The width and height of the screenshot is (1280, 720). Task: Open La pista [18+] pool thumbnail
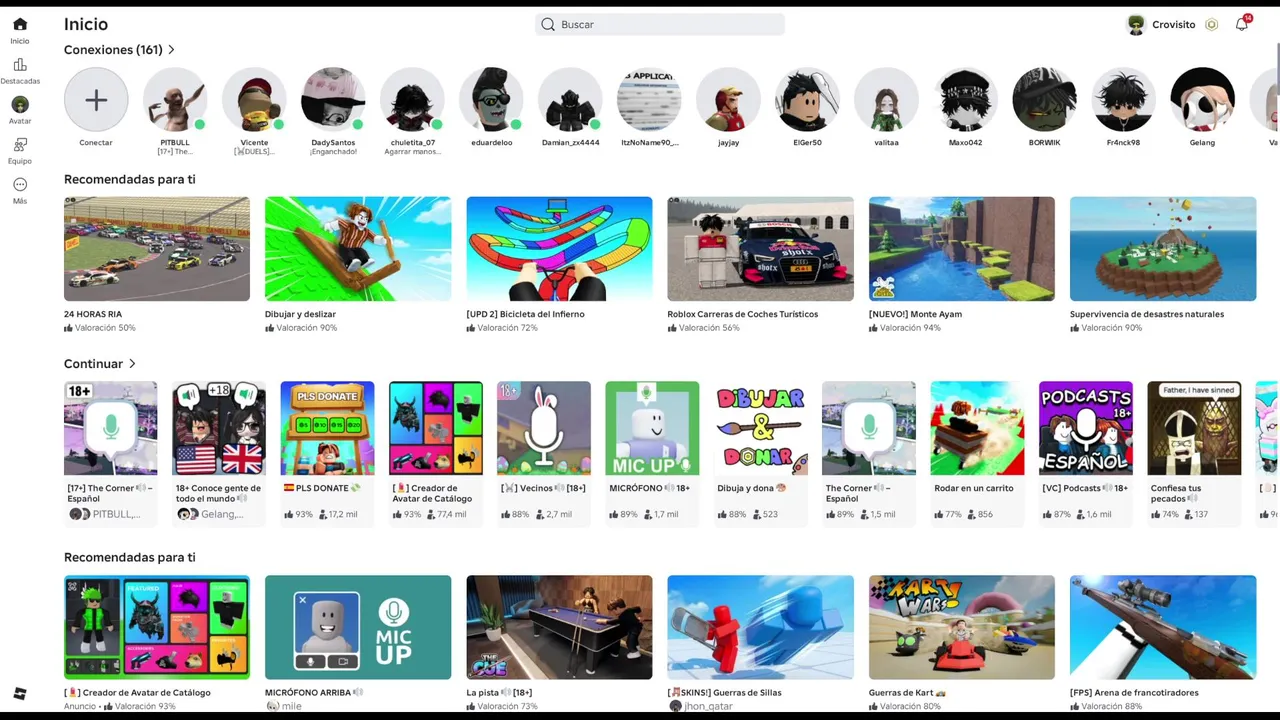click(559, 627)
